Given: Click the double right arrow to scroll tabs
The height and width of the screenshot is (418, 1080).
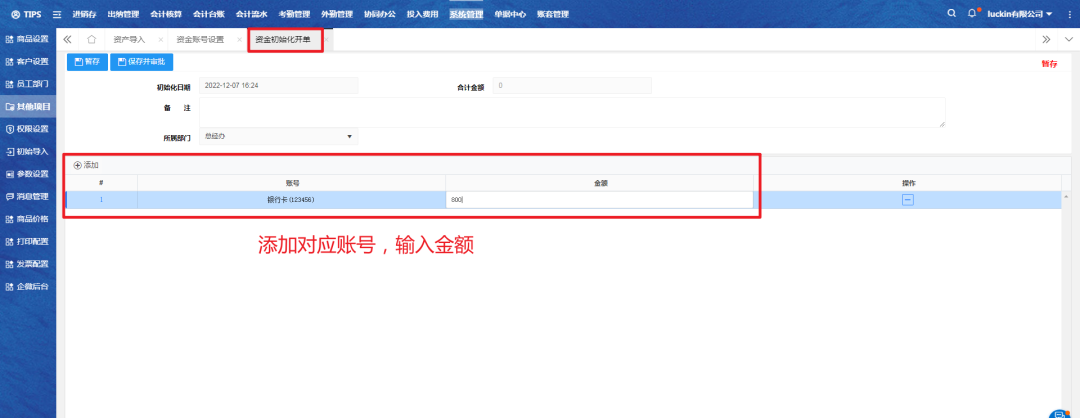Looking at the screenshot, I should coord(1046,39).
